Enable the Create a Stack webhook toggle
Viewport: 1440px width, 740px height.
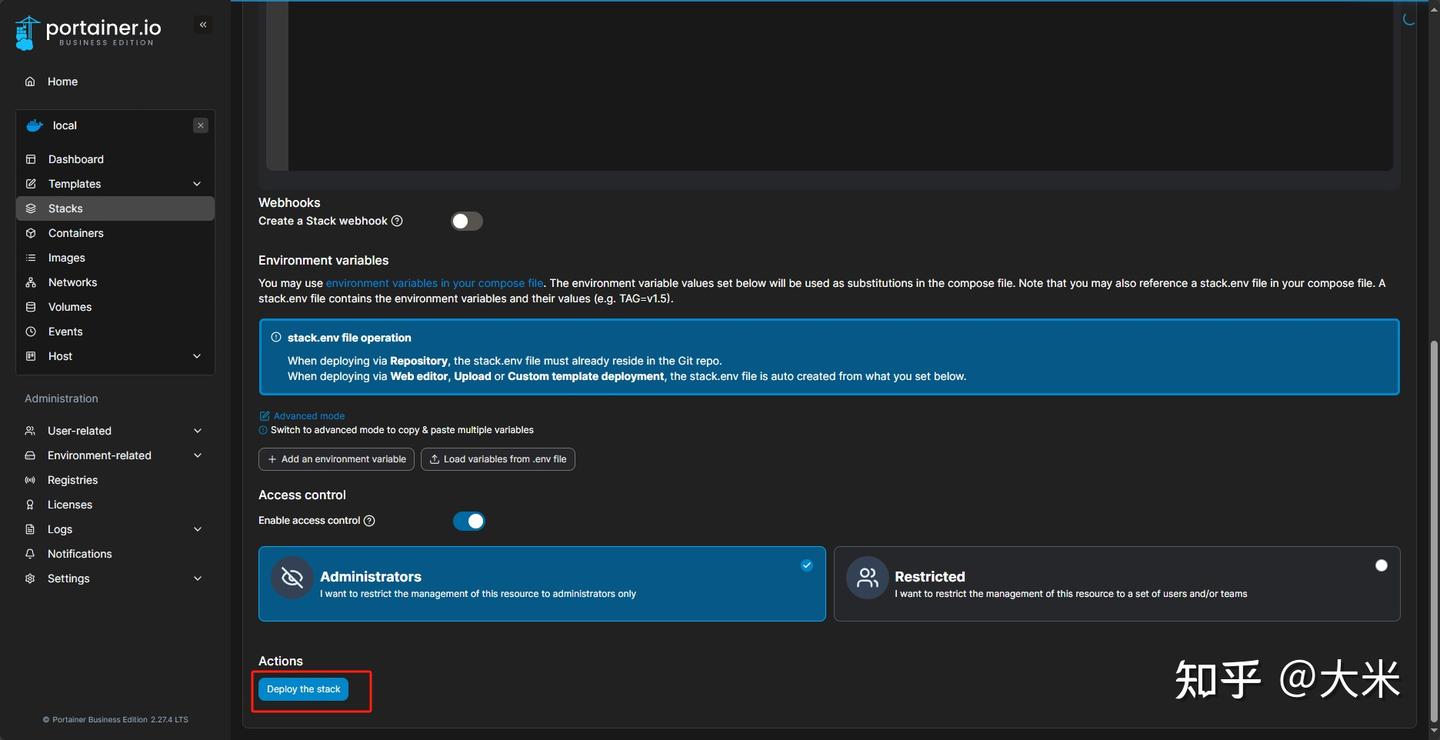[467, 221]
